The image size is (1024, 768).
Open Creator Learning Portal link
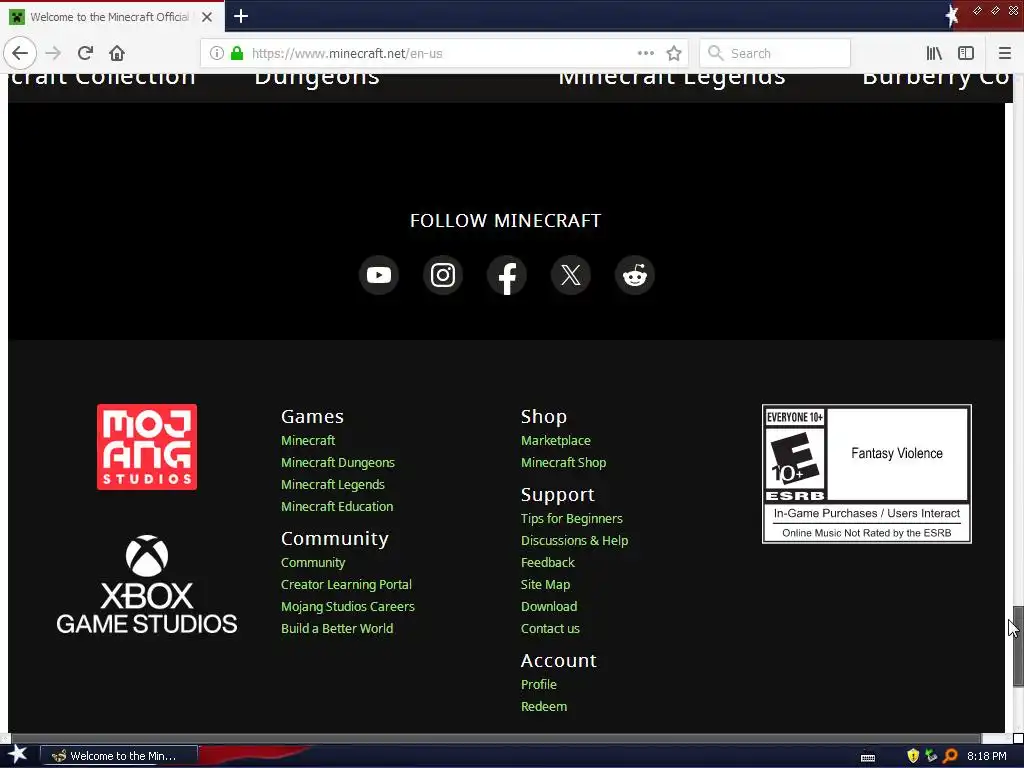pyautogui.click(x=346, y=584)
